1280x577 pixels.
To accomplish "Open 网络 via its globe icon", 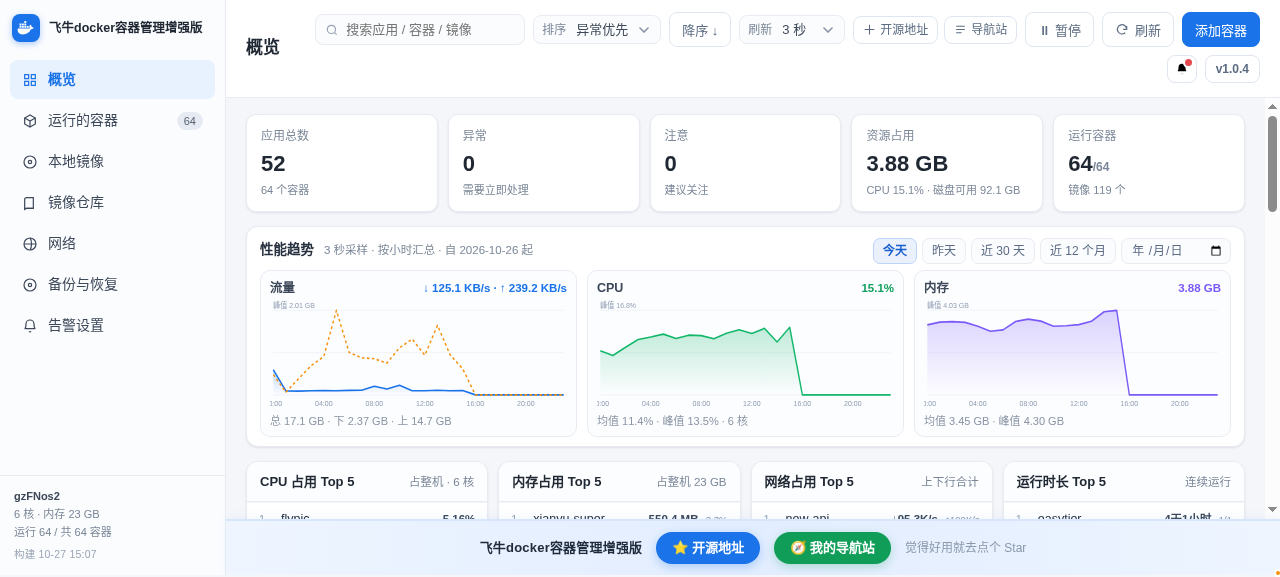I will (30, 244).
